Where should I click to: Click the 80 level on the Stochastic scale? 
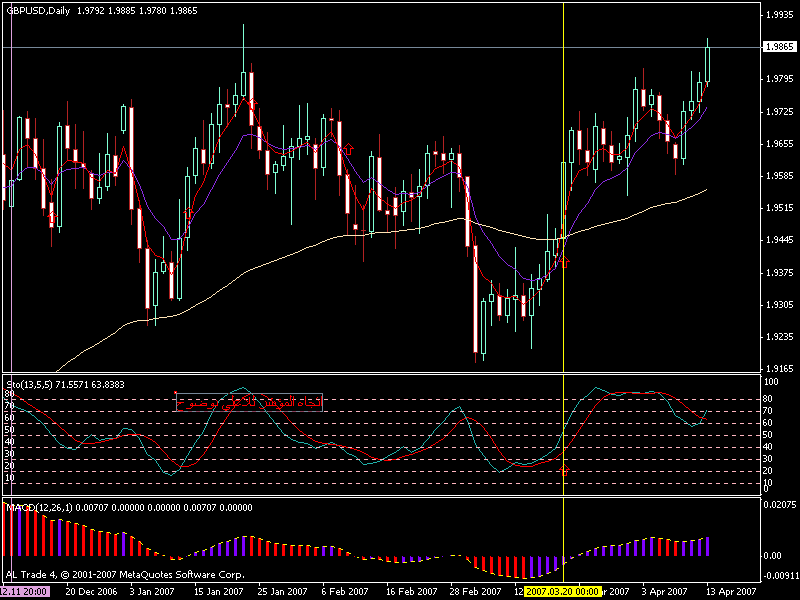point(768,399)
